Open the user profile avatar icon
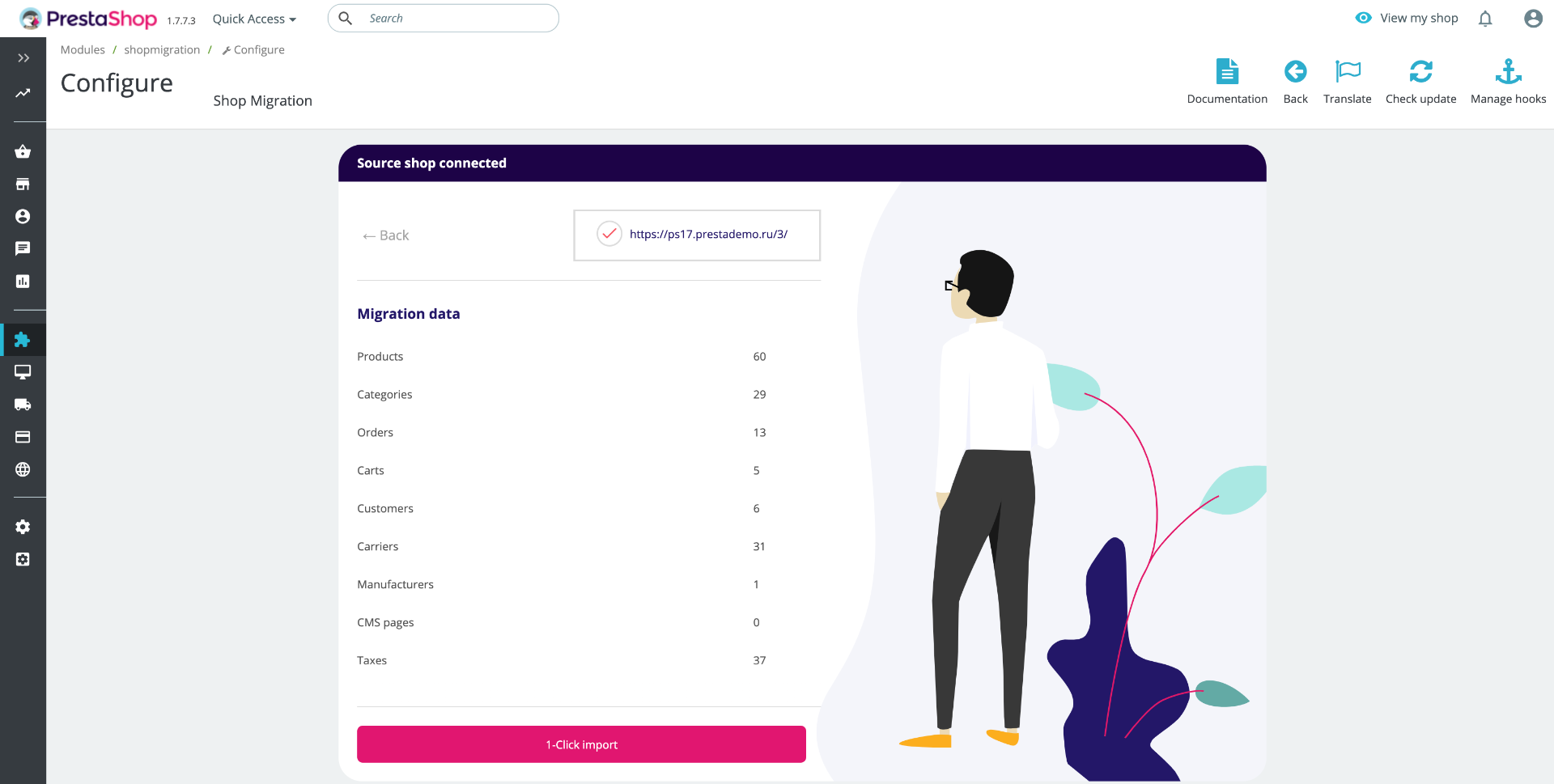1554x784 pixels. pyautogui.click(x=1533, y=19)
